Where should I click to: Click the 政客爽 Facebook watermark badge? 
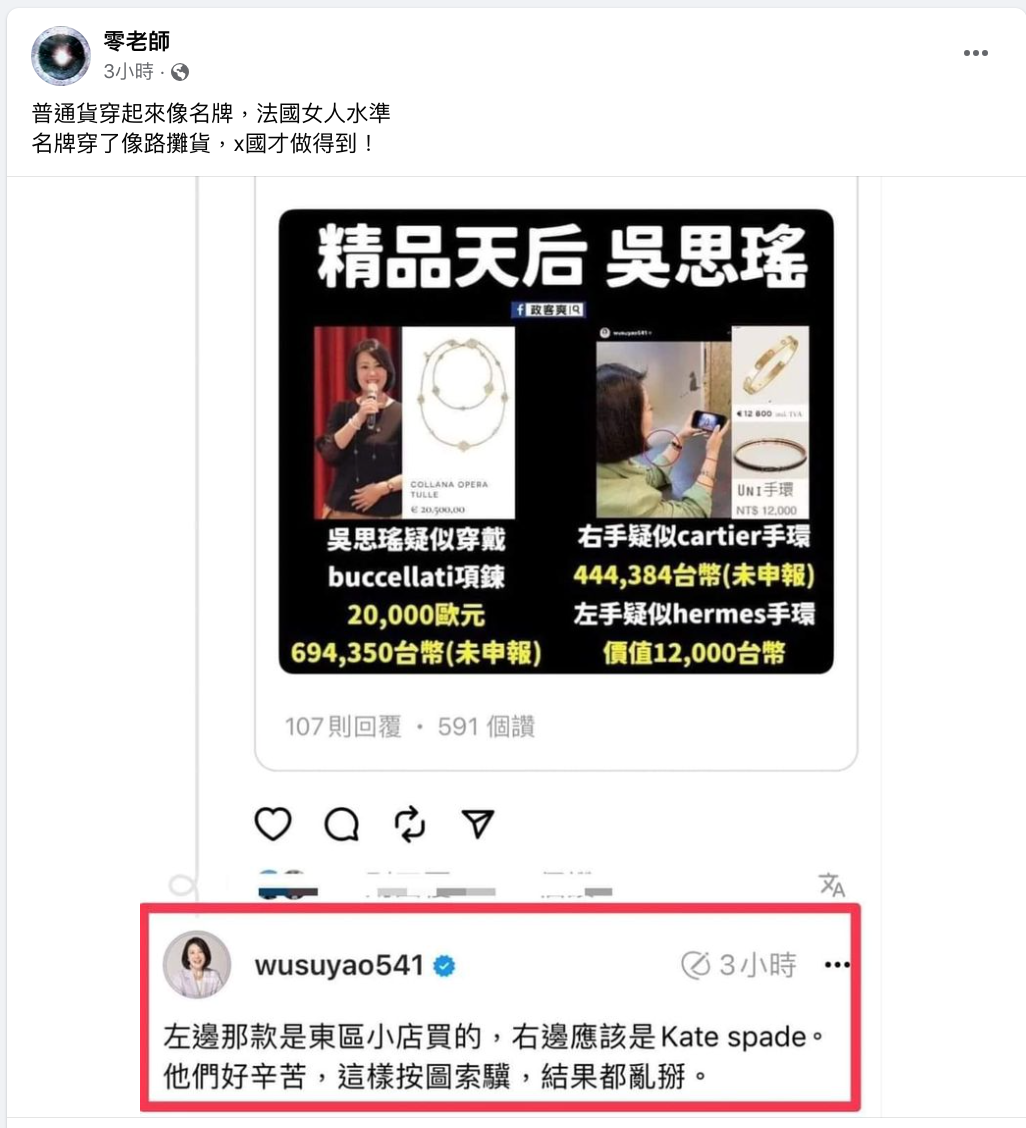pos(548,309)
